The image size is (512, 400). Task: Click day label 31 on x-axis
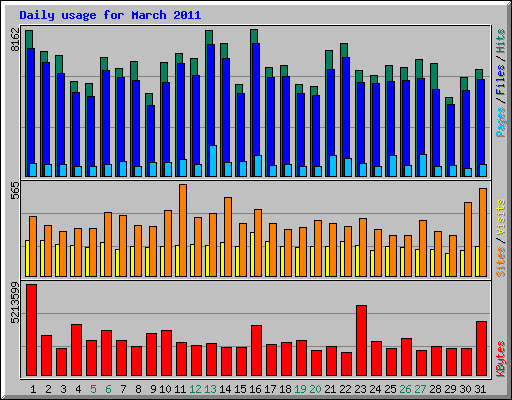click(x=480, y=389)
